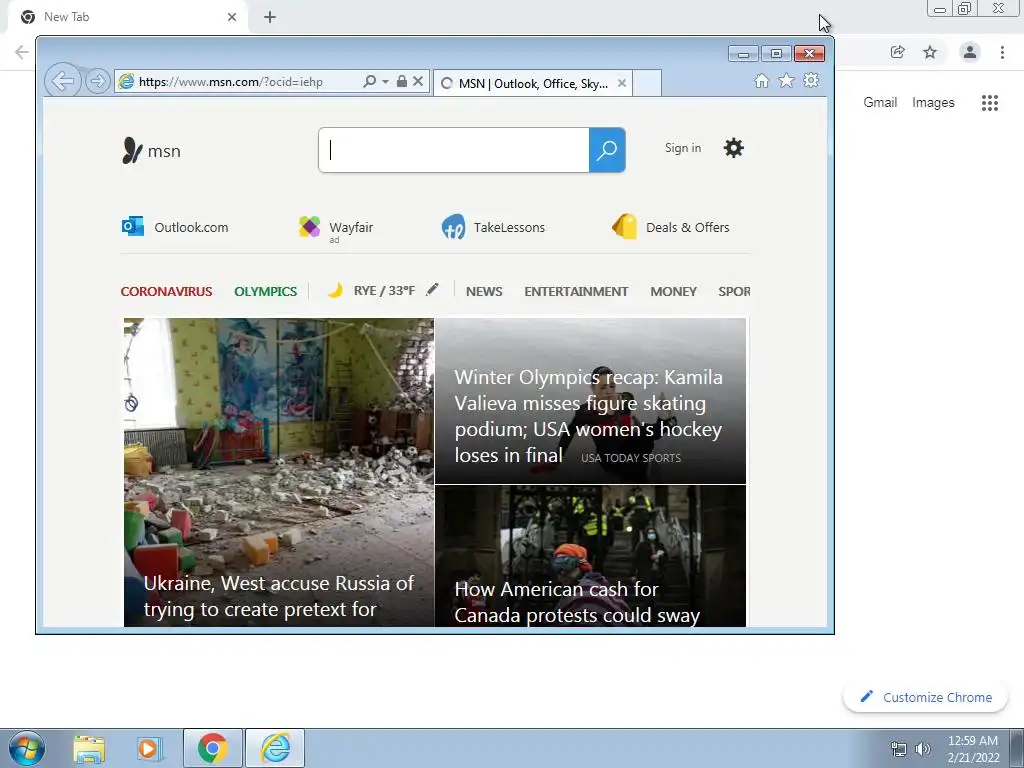Share this page from Chrome toolbar
This screenshot has height=768, width=1024.
[898, 52]
